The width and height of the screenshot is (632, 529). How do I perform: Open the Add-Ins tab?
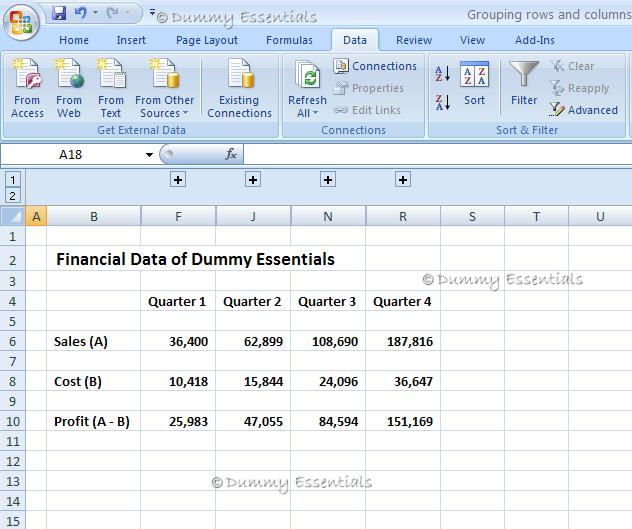click(535, 40)
